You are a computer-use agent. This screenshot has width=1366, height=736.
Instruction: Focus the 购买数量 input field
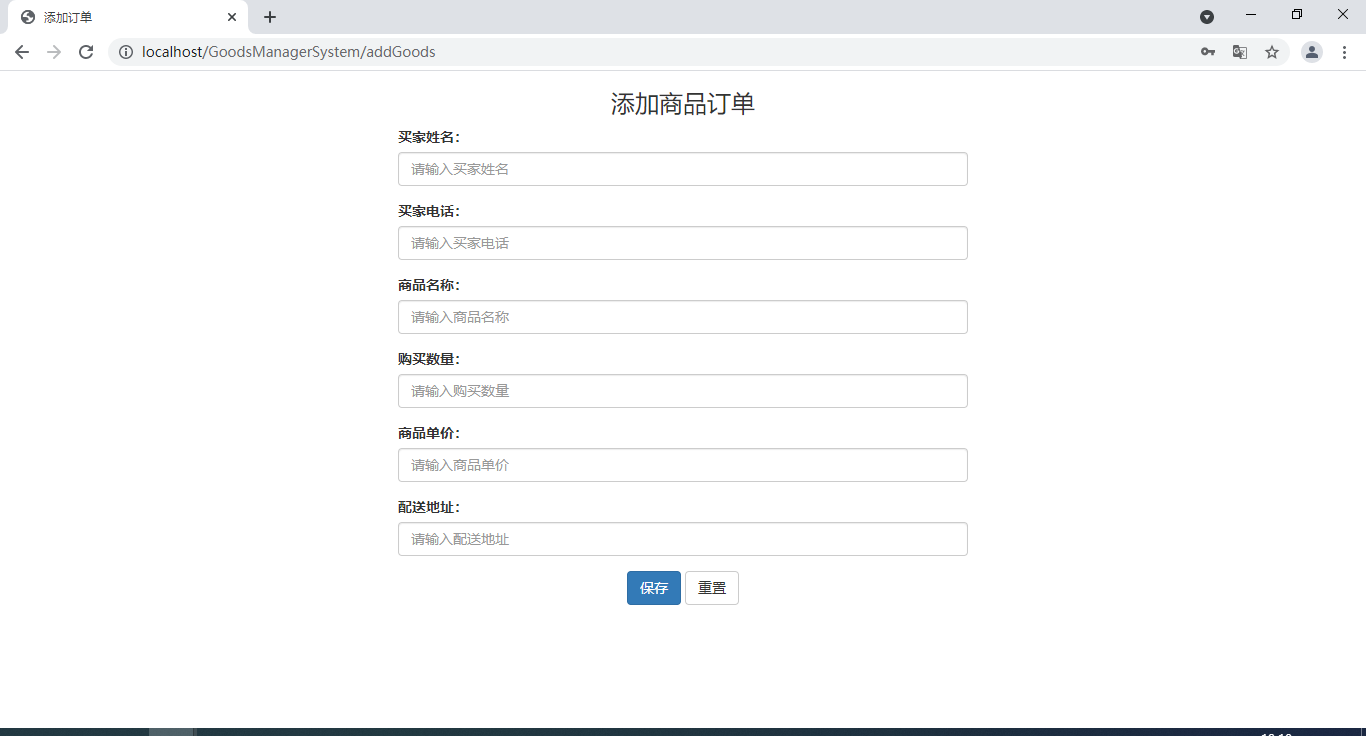683,391
